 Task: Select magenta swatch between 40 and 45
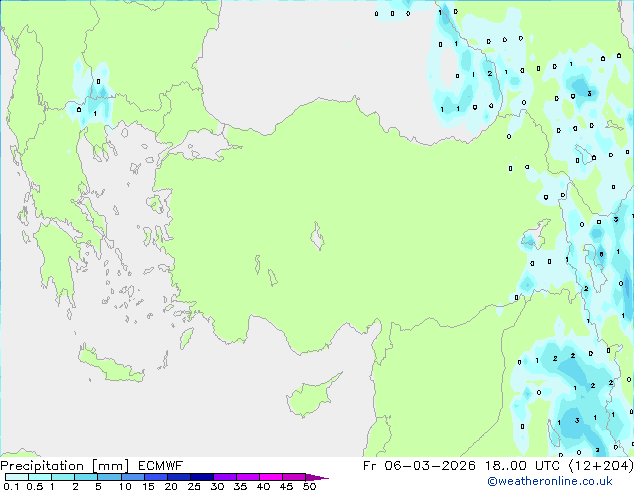[271, 477]
